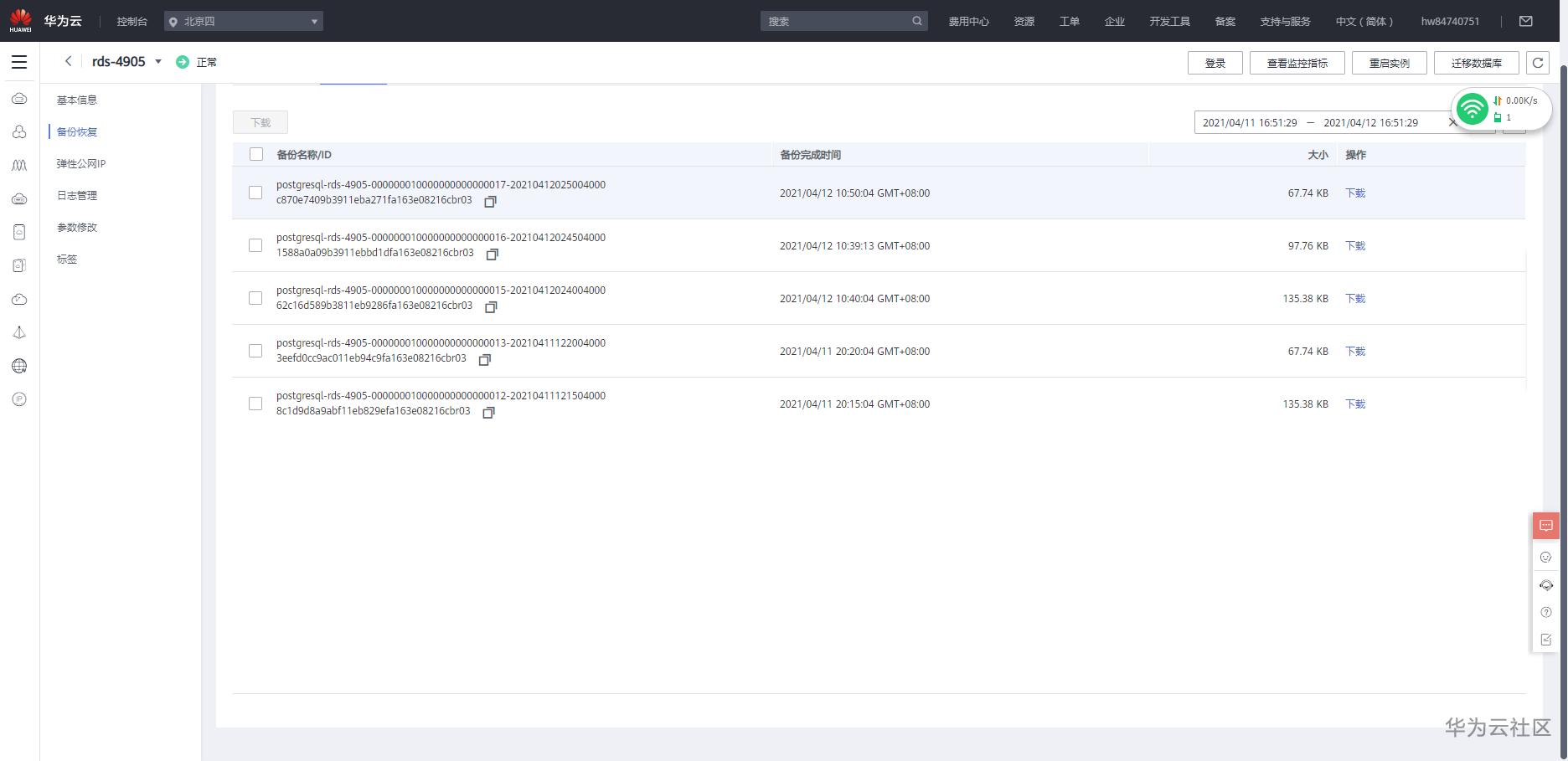The width and height of the screenshot is (1568, 761).
Task: Open the hamburger service list menu
Action: [19, 62]
